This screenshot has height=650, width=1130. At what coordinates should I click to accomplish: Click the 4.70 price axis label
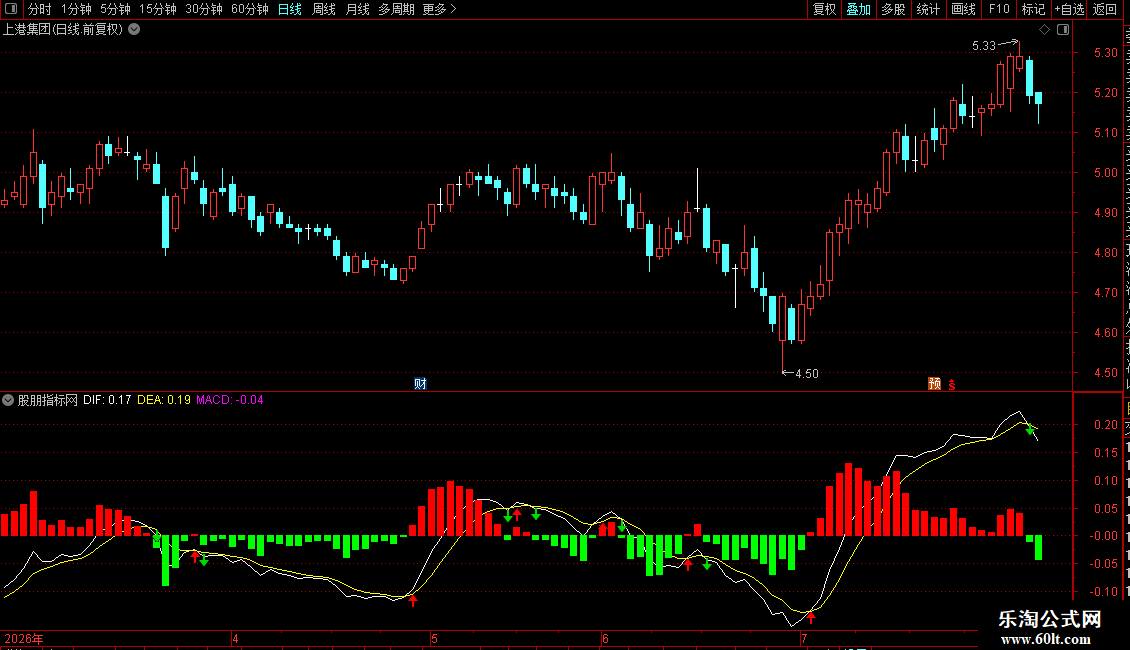point(1105,293)
